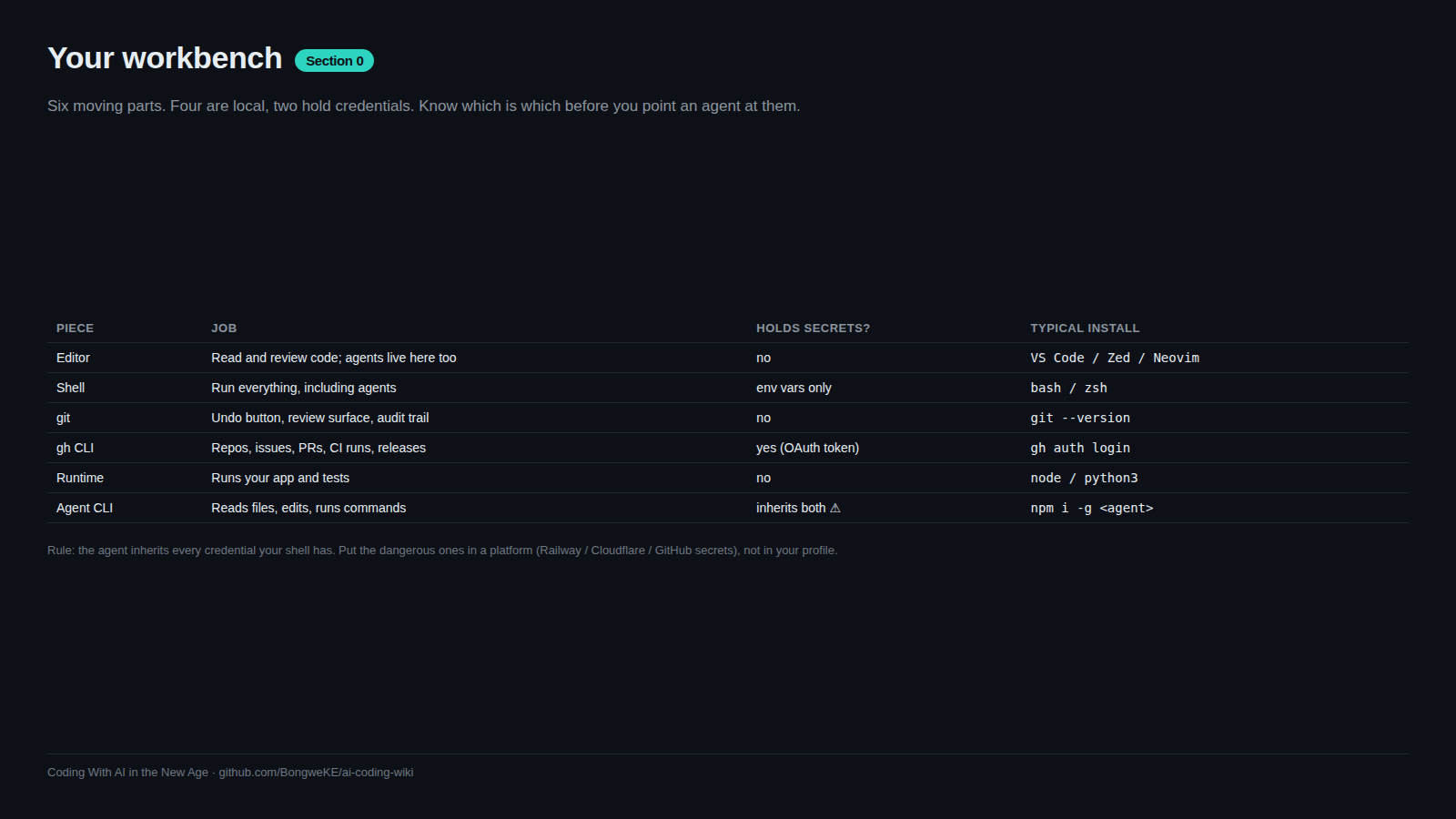Click 'bash / zsh' code
The width and height of the screenshot is (1456, 819).
tap(1068, 388)
